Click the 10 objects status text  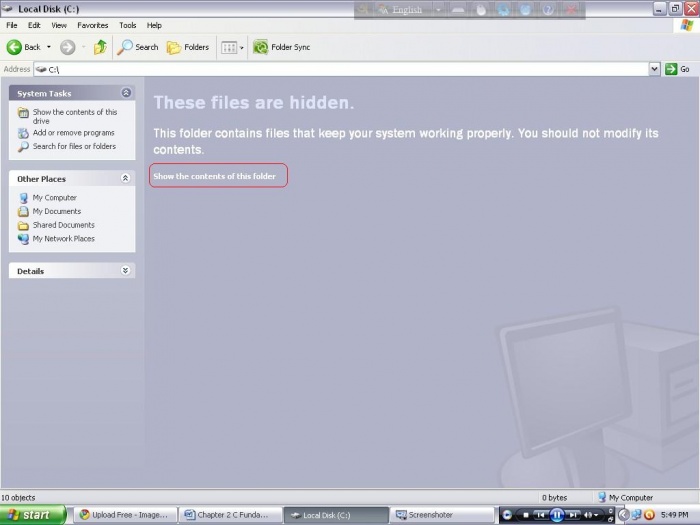(18, 497)
